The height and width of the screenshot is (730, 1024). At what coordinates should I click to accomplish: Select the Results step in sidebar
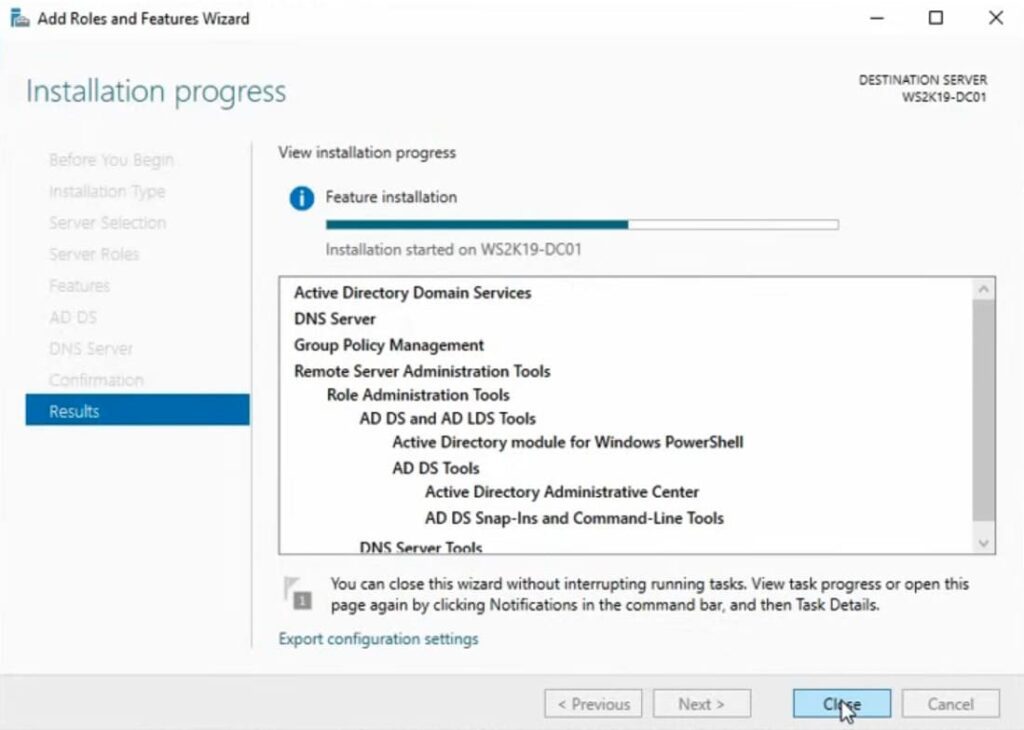137,411
